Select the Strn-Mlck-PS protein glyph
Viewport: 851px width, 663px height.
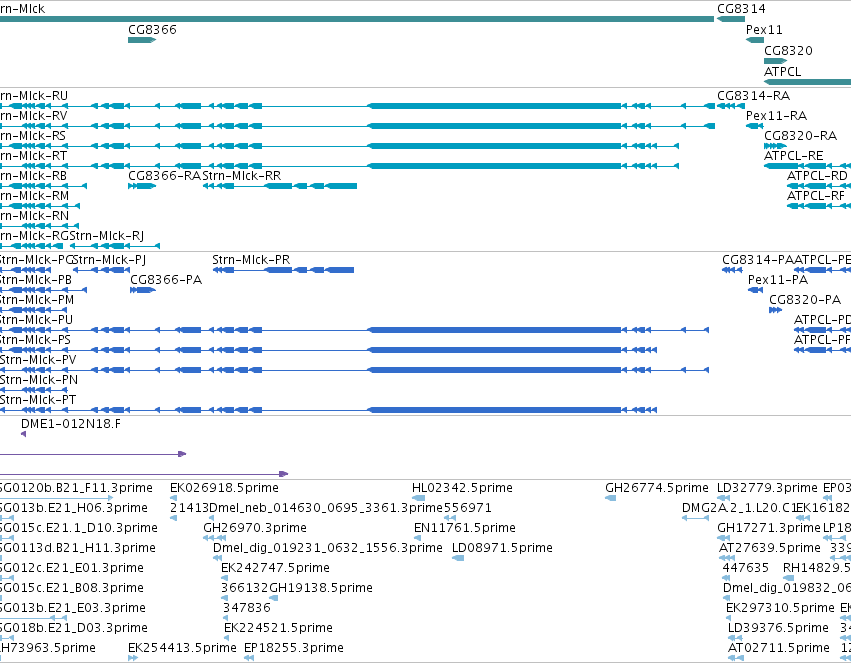(x=328, y=350)
